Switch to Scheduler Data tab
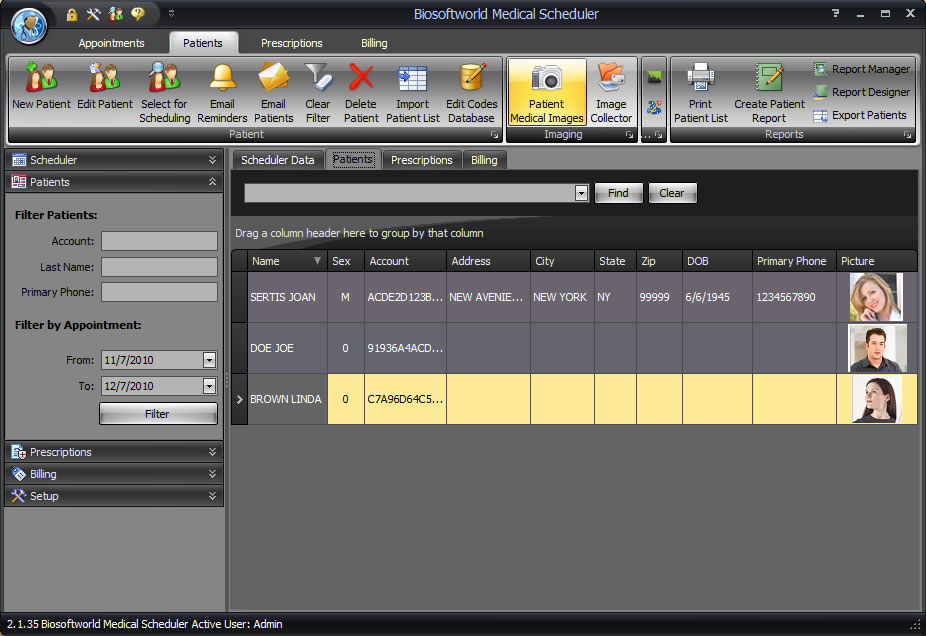The width and height of the screenshot is (926, 636). pyautogui.click(x=278, y=160)
